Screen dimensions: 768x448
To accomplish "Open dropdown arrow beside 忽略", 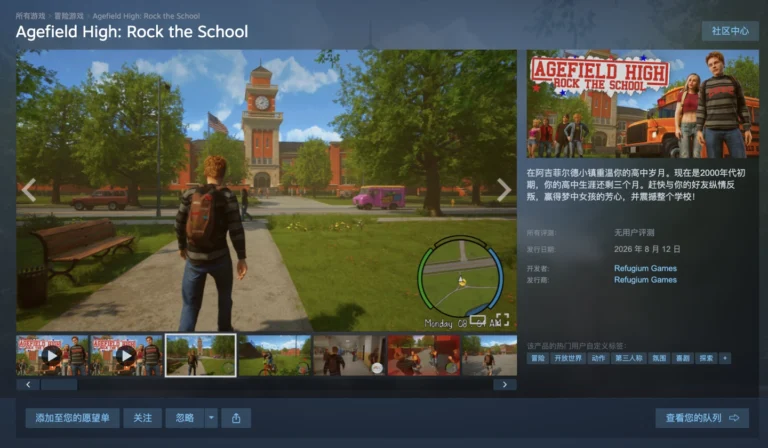I will click(x=211, y=418).
